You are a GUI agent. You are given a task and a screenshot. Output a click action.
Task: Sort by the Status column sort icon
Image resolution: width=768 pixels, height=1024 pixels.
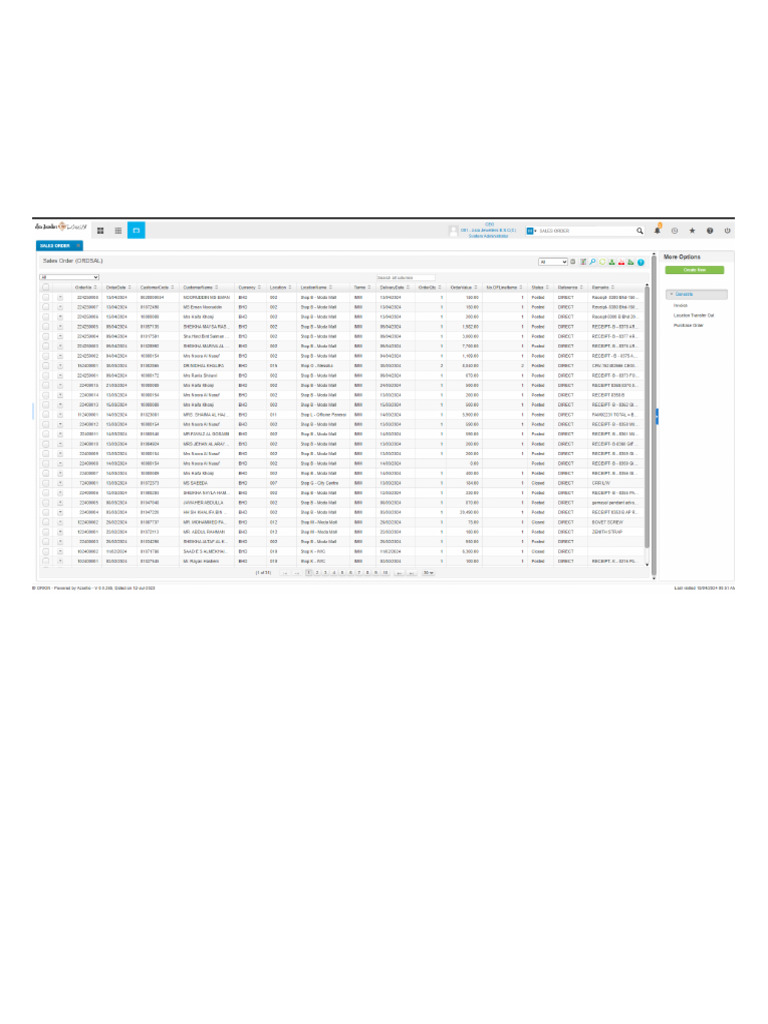click(547, 287)
